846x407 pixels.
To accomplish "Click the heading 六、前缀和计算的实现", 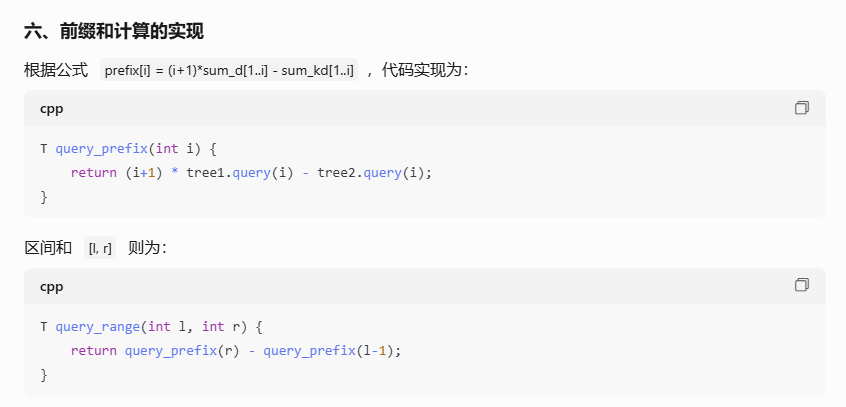I will pyautogui.click(x=114, y=31).
